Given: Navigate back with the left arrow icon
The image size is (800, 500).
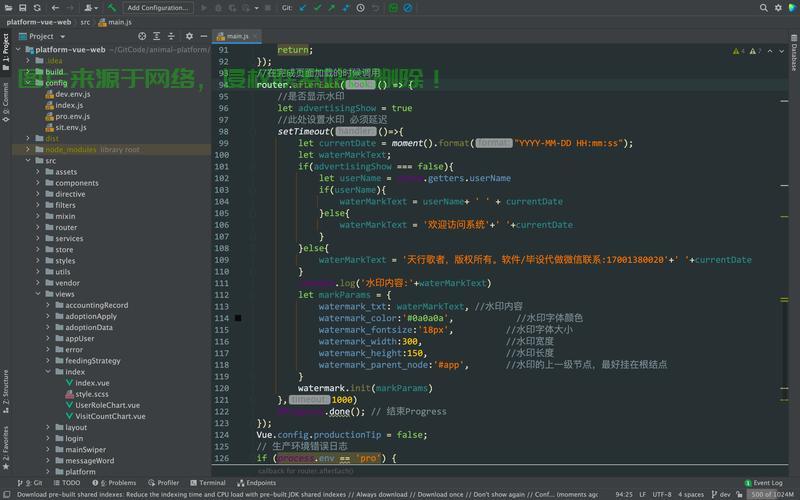Looking at the screenshot, I should click(x=55, y=8).
